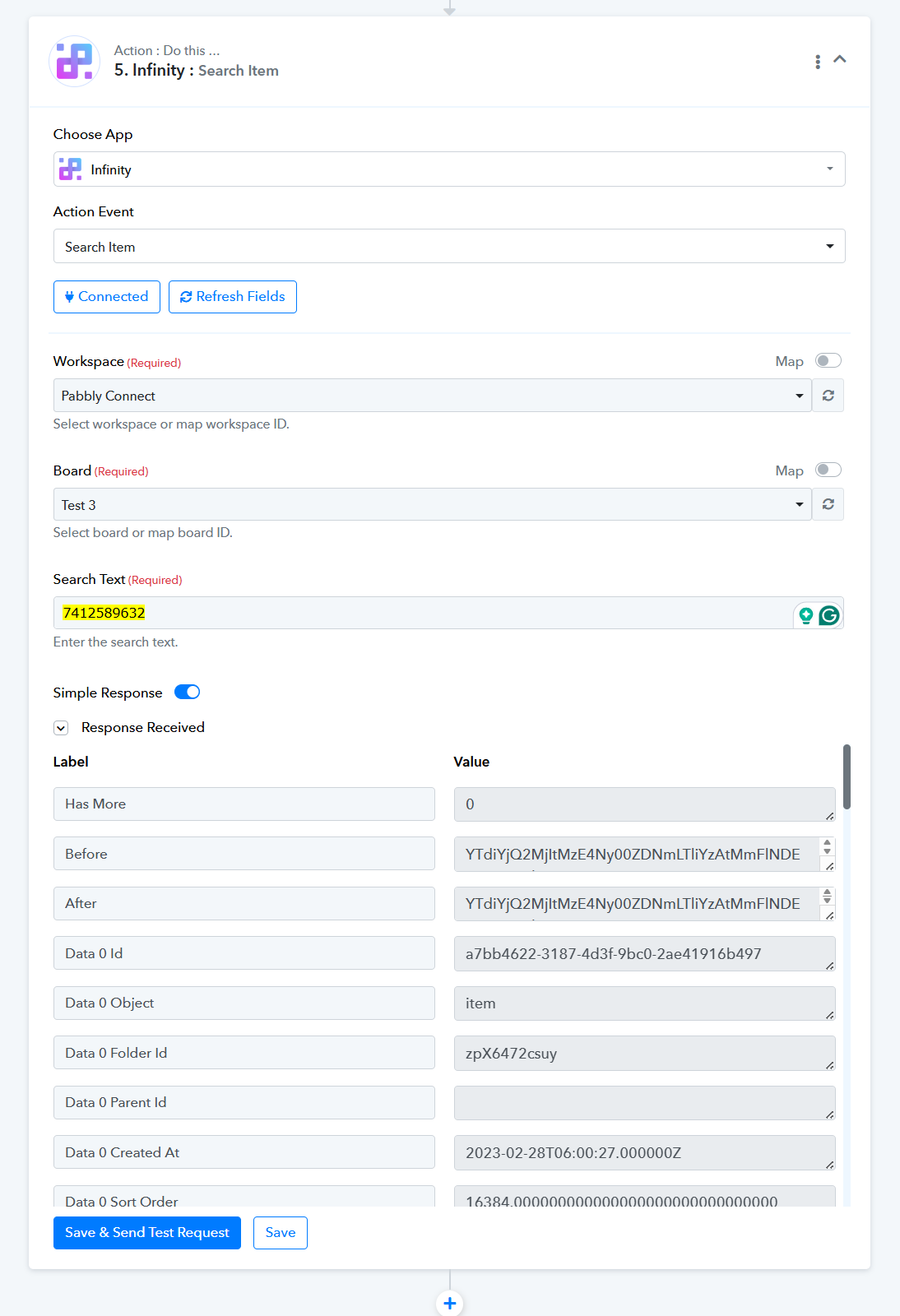Click Save & Send Test Request
Viewport: 900px width, 1316px height.
pyautogui.click(x=147, y=1233)
